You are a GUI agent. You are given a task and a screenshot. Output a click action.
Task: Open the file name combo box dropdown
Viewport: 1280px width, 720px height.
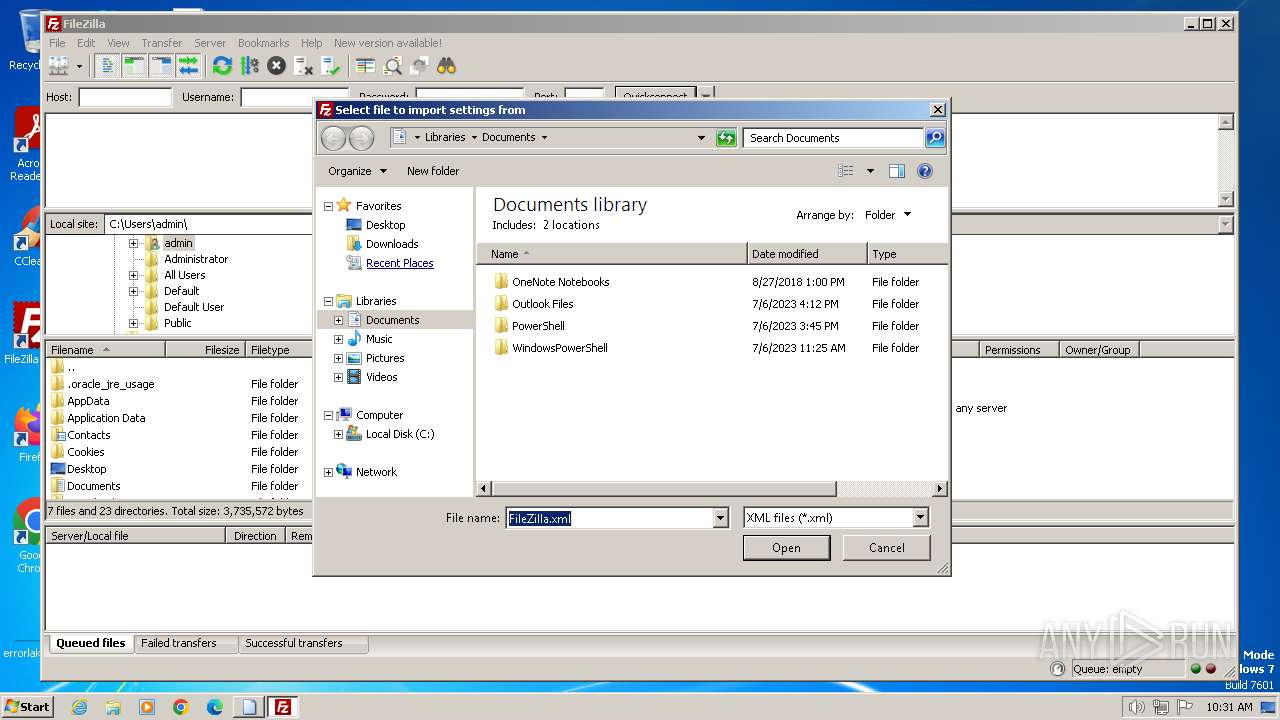click(x=720, y=518)
